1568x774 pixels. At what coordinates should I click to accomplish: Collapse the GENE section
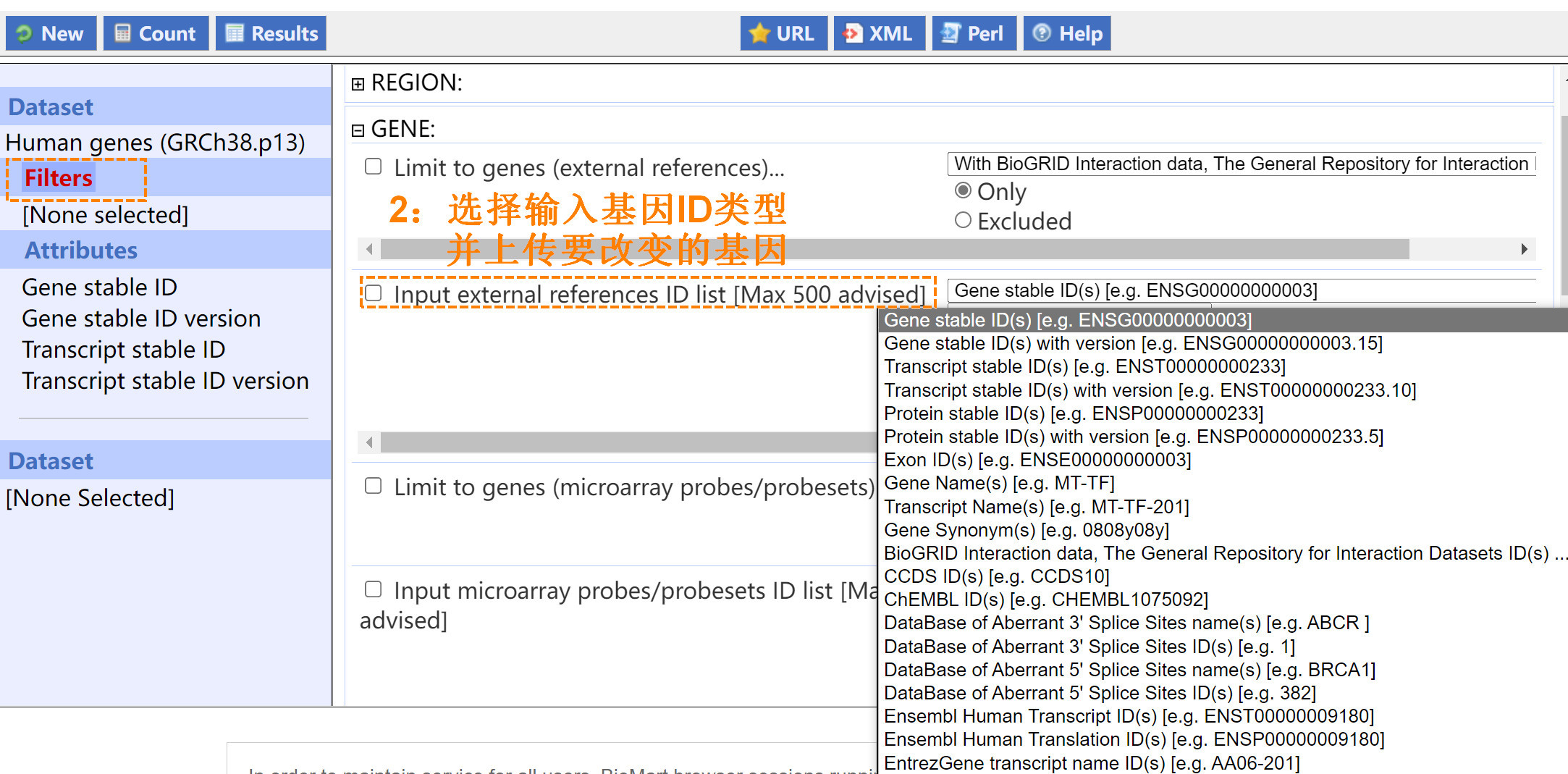[x=358, y=130]
